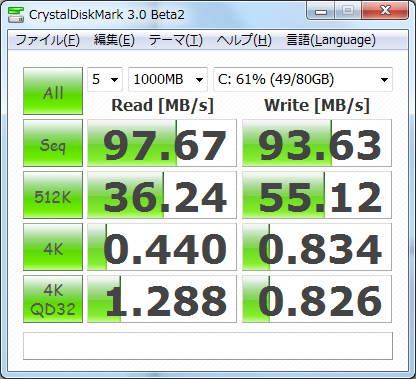Screen dimensions: 416x379
Task: Open the 編集(E) menu
Action: pyautogui.click(x=114, y=40)
